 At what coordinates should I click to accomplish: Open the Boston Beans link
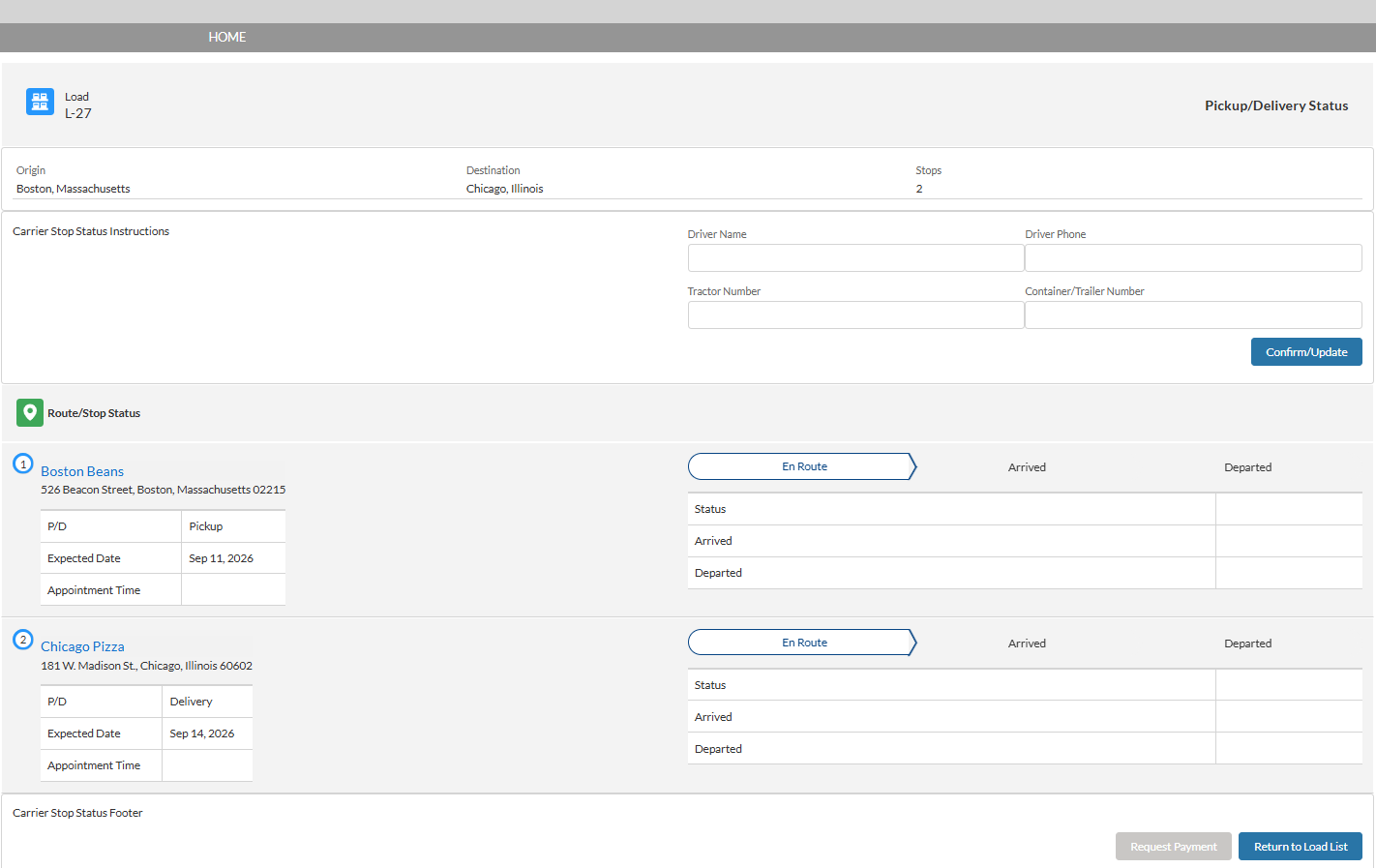(x=82, y=471)
